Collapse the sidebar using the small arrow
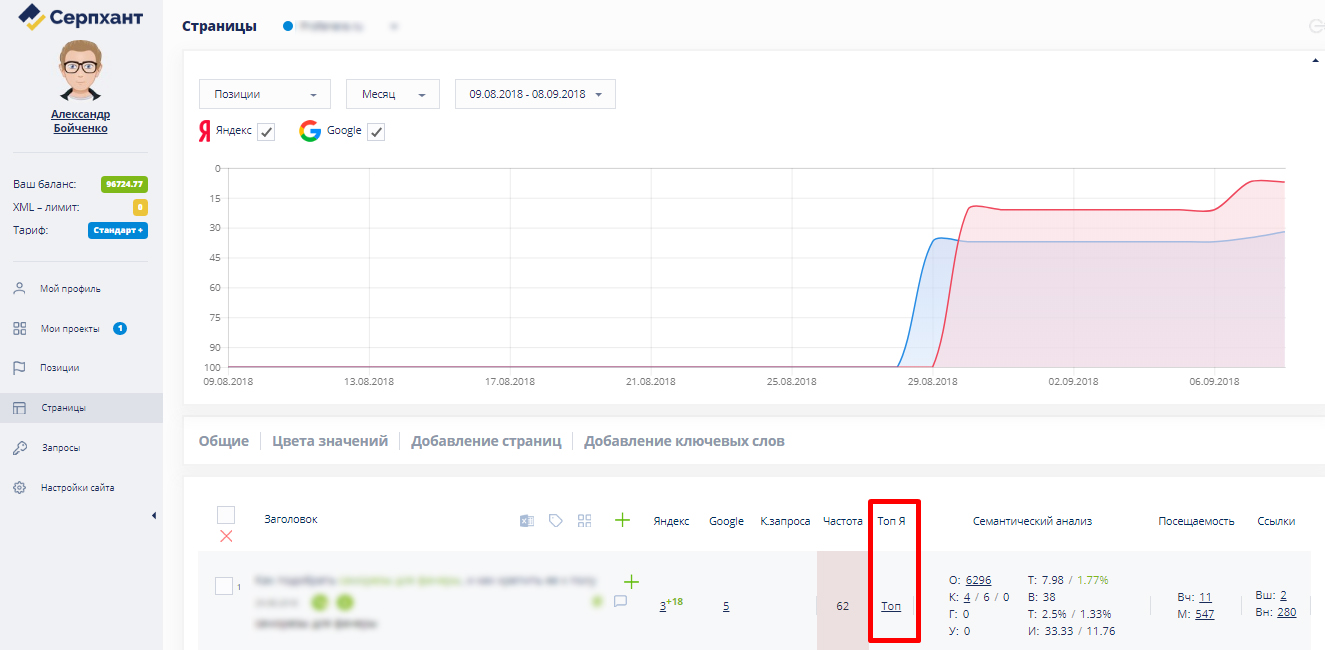Screen dimensions: 1325x650 click(154, 515)
